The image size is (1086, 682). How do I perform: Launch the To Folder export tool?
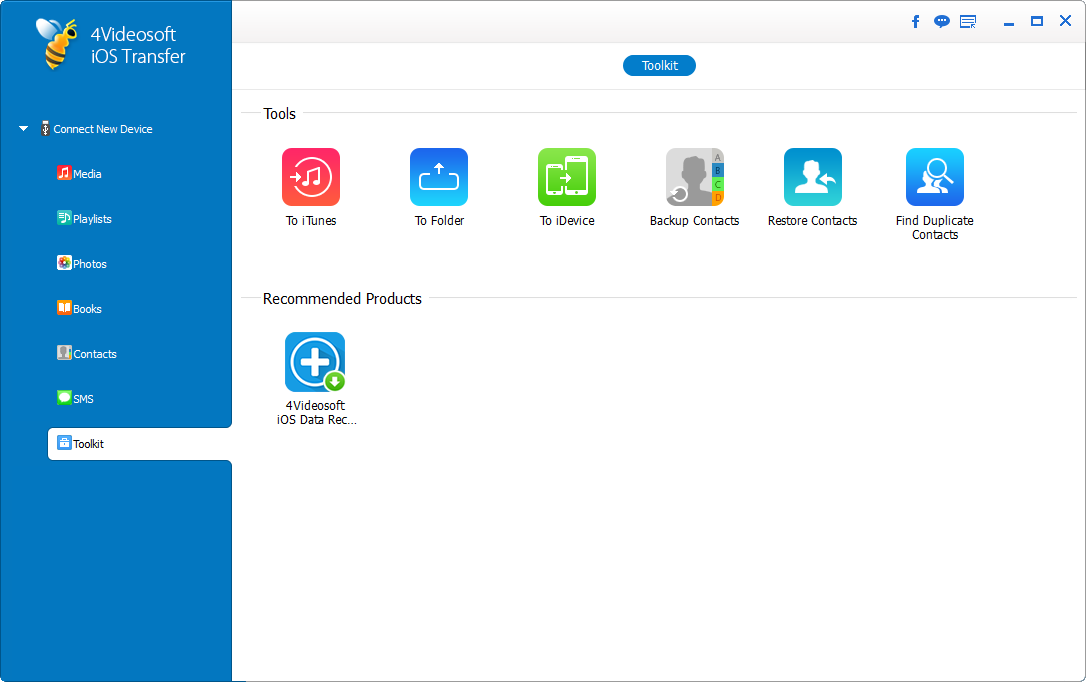(x=439, y=177)
